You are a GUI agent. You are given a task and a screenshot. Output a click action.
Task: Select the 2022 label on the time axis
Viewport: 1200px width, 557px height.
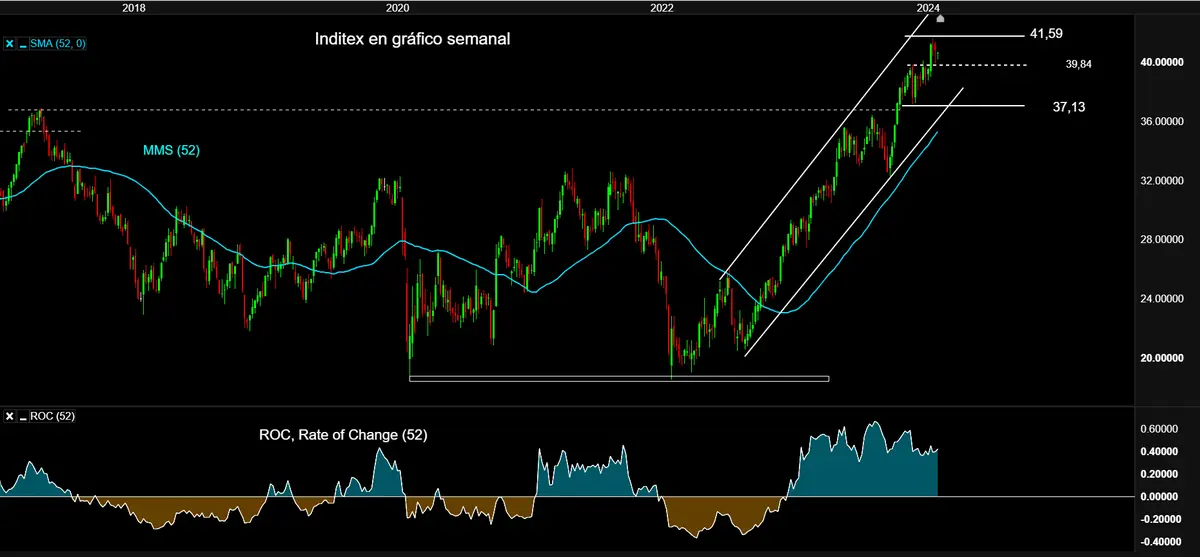click(661, 7)
